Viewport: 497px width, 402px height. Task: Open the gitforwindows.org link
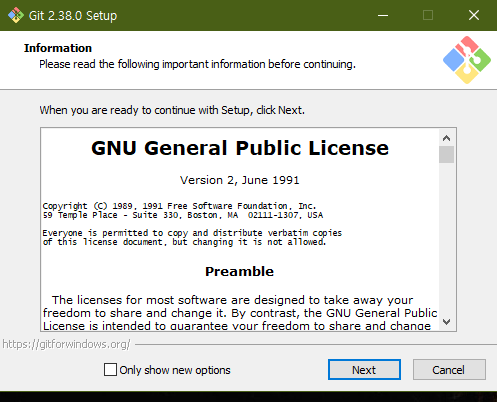[x=66, y=344]
